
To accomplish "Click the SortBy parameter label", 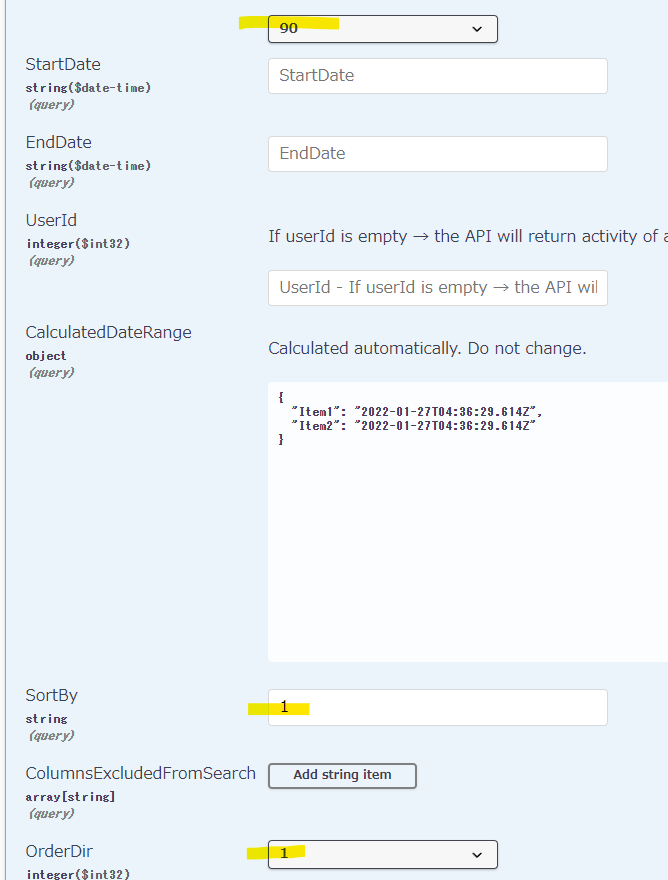I will pyautogui.click(x=51, y=696).
